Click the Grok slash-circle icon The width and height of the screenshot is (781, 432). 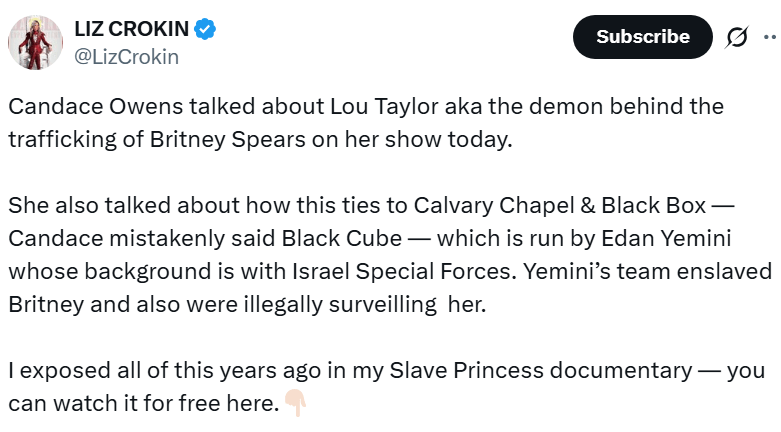tap(736, 37)
